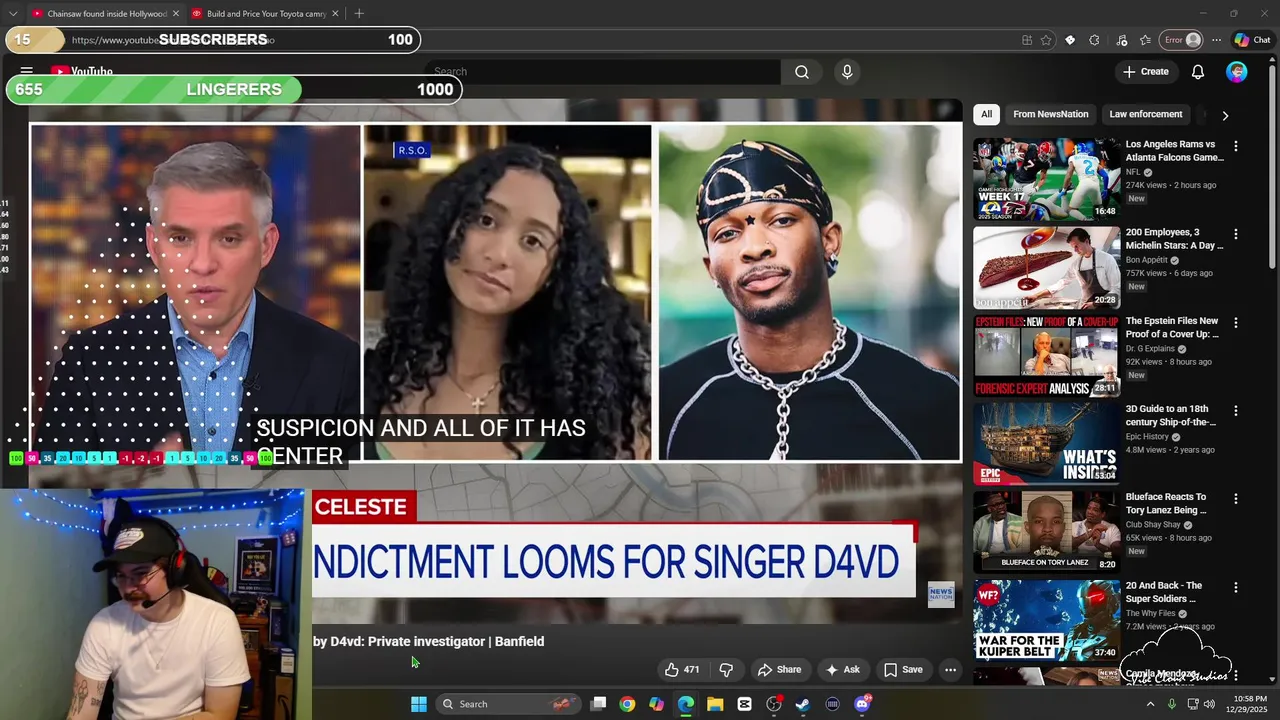Viewport: 1280px width, 720px height.
Task: Dislike the video with thumbs down
Action: pyautogui.click(x=726, y=670)
